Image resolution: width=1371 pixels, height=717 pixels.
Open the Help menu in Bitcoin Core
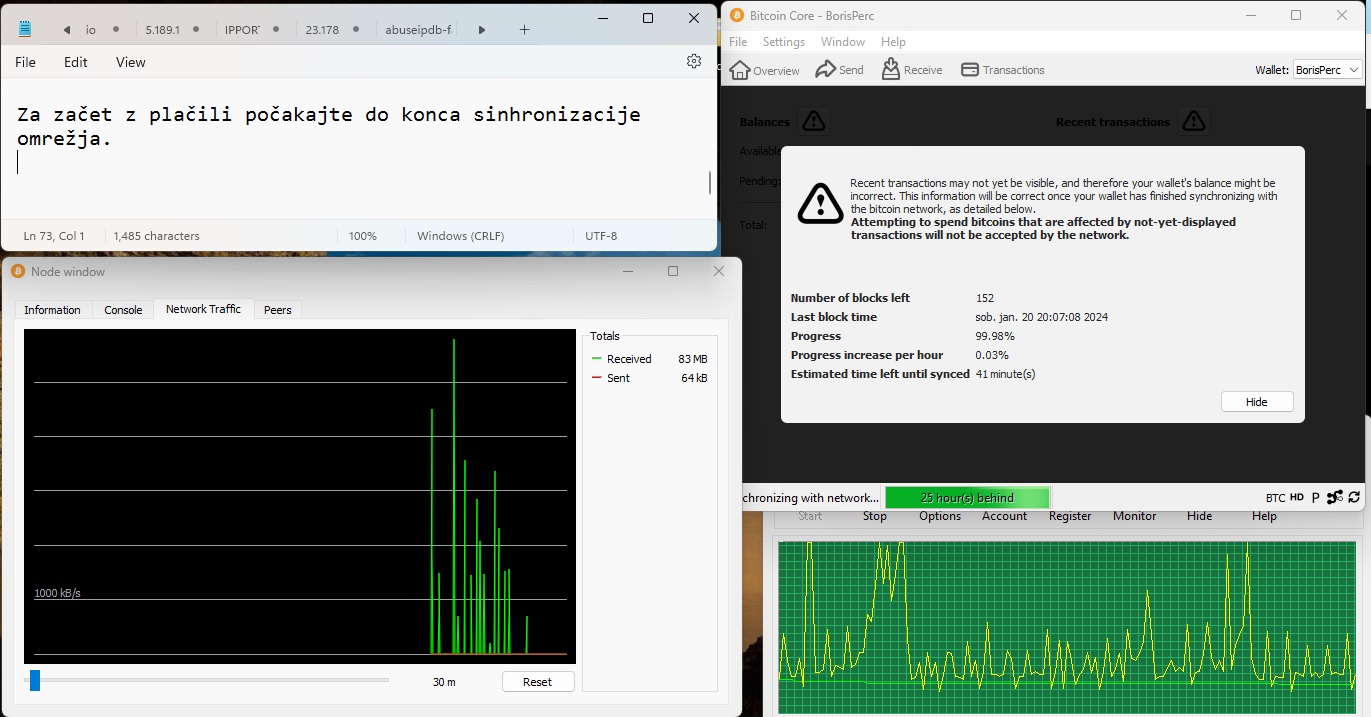[x=893, y=42]
